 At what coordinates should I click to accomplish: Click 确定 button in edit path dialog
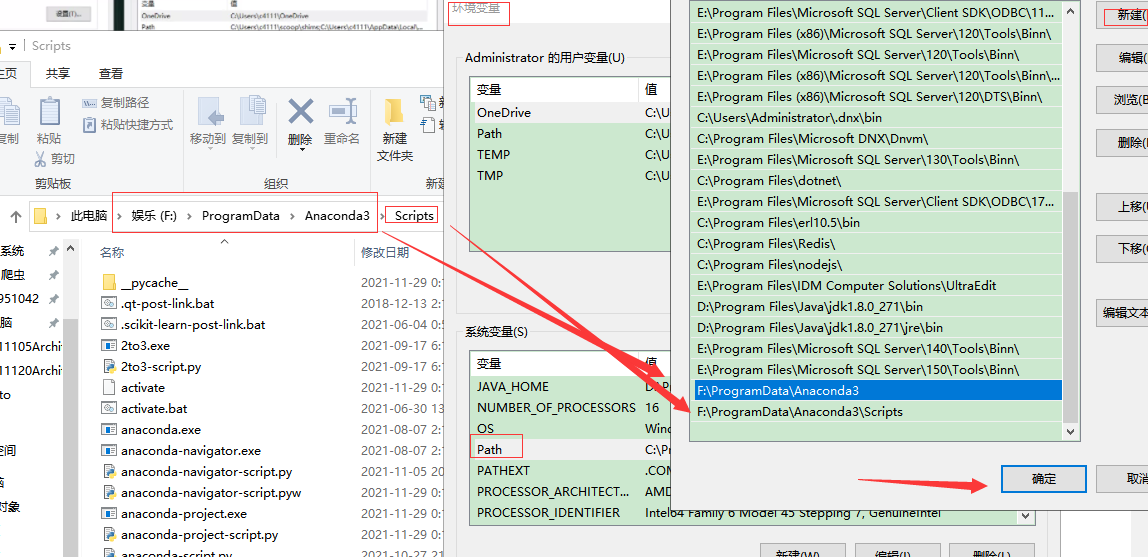tap(1043, 479)
